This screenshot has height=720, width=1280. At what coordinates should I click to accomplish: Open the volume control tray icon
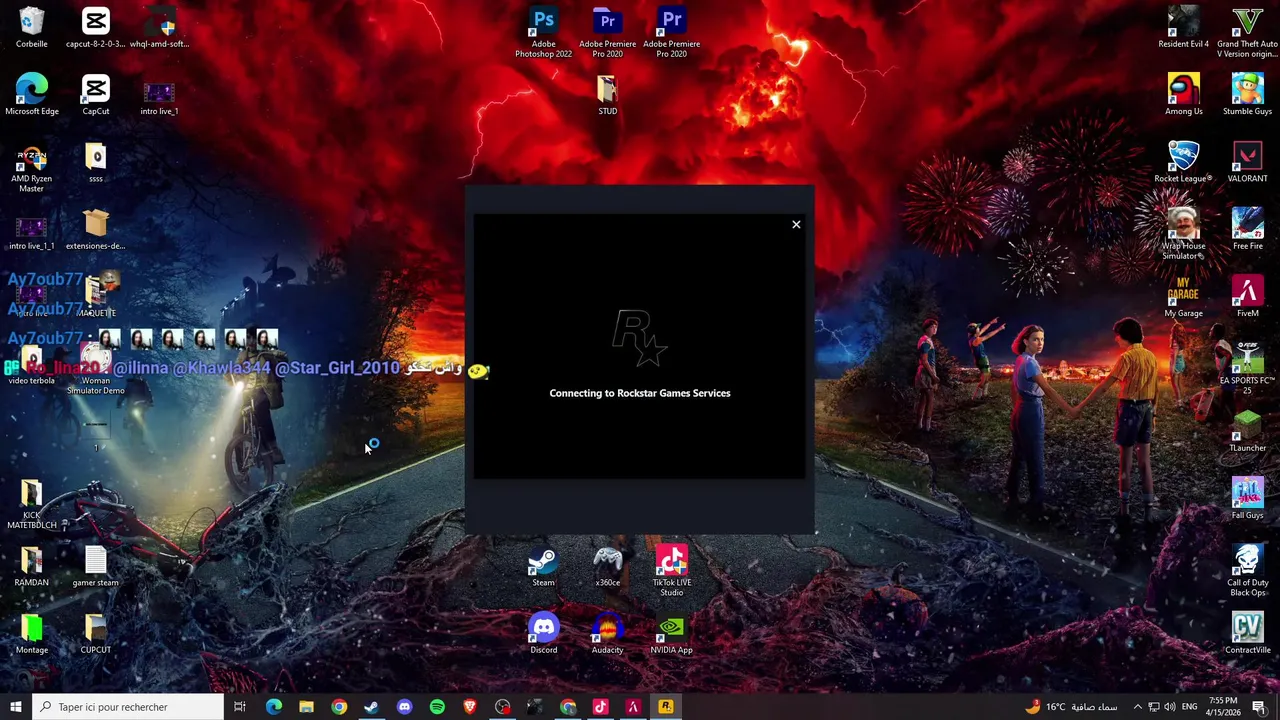tap(1170, 707)
